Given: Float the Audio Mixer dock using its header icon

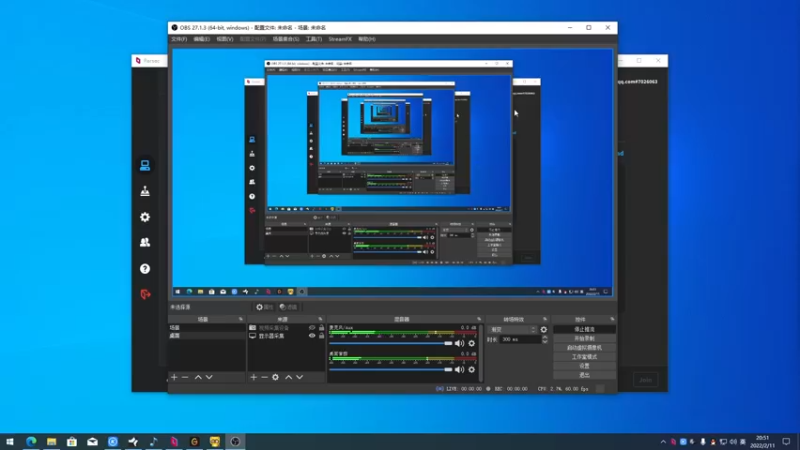Looking at the screenshot, I should click(x=479, y=319).
